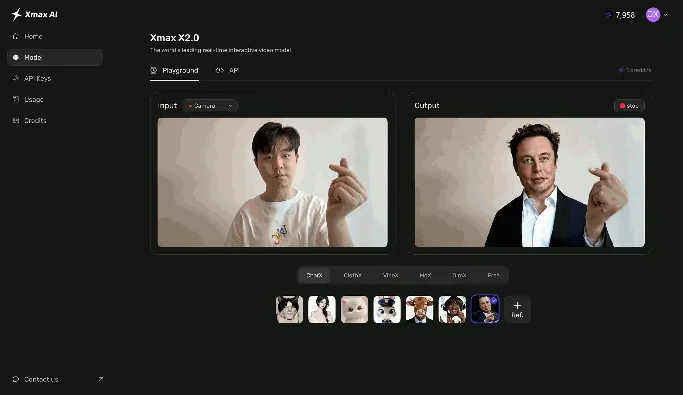Click the selected man-in-suit reference thumbnail
The width and height of the screenshot is (683, 395).
(x=485, y=309)
